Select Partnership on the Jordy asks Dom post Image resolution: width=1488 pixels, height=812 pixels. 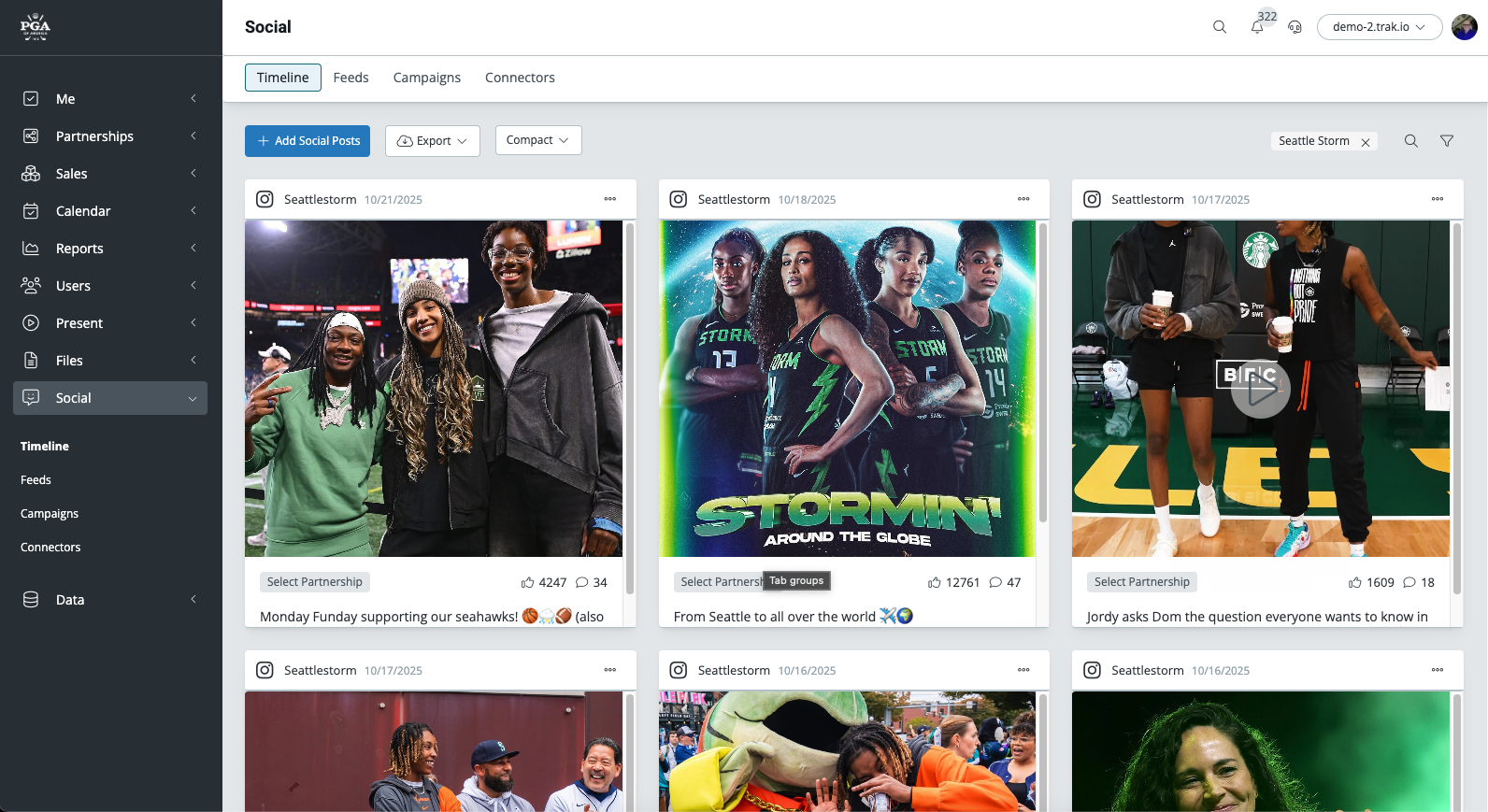tap(1142, 582)
